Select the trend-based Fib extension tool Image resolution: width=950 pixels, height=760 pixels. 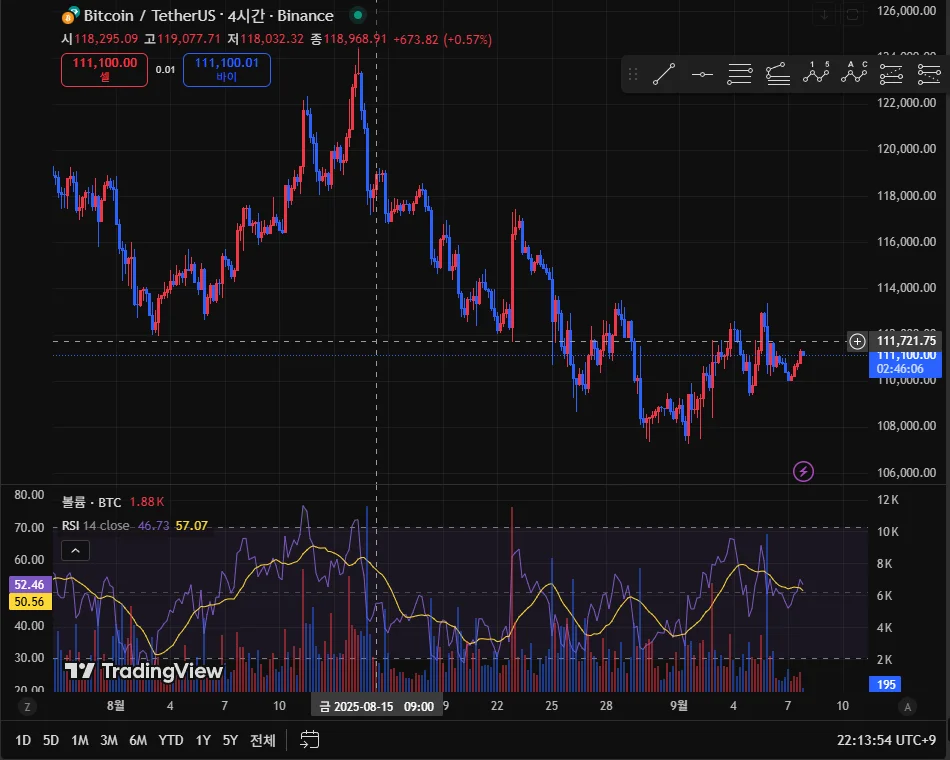[x=778, y=75]
